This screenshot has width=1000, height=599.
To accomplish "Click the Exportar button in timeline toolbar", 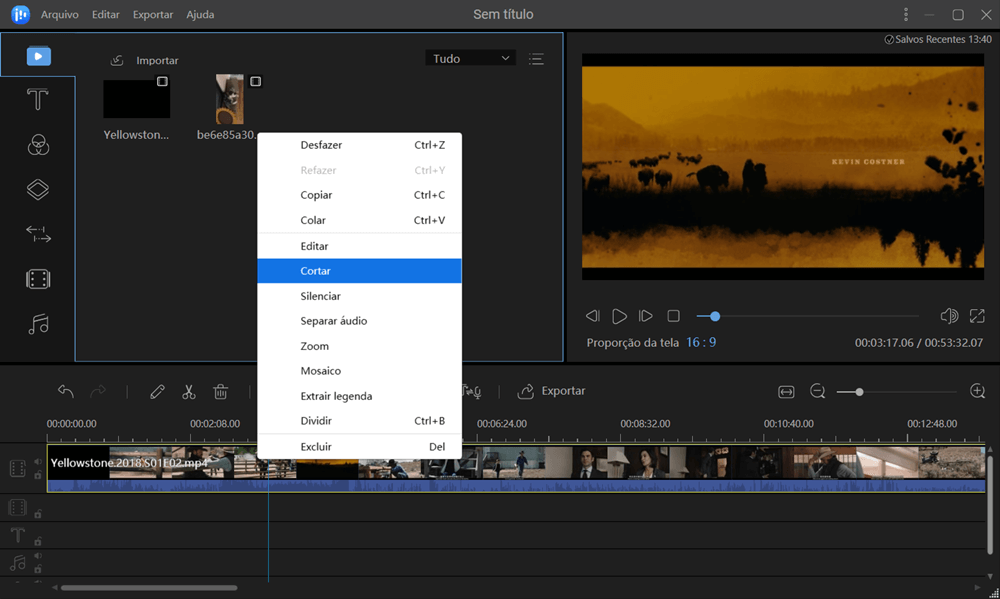I will [x=551, y=391].
